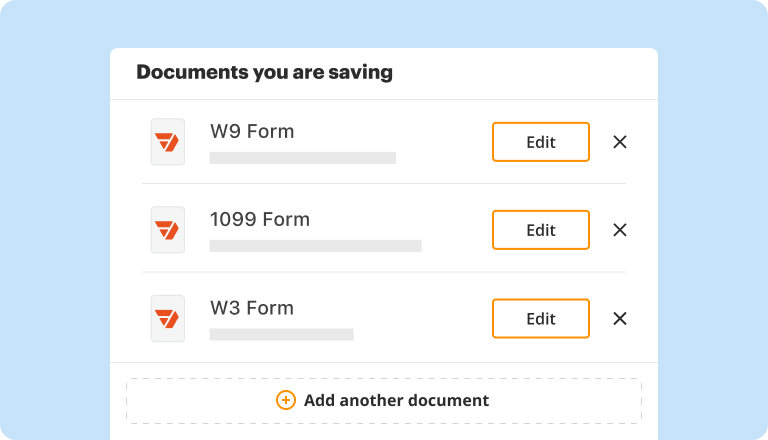Click the 1099 Form document icon
This screenshot has width=768, height=440.
(167, 230)
